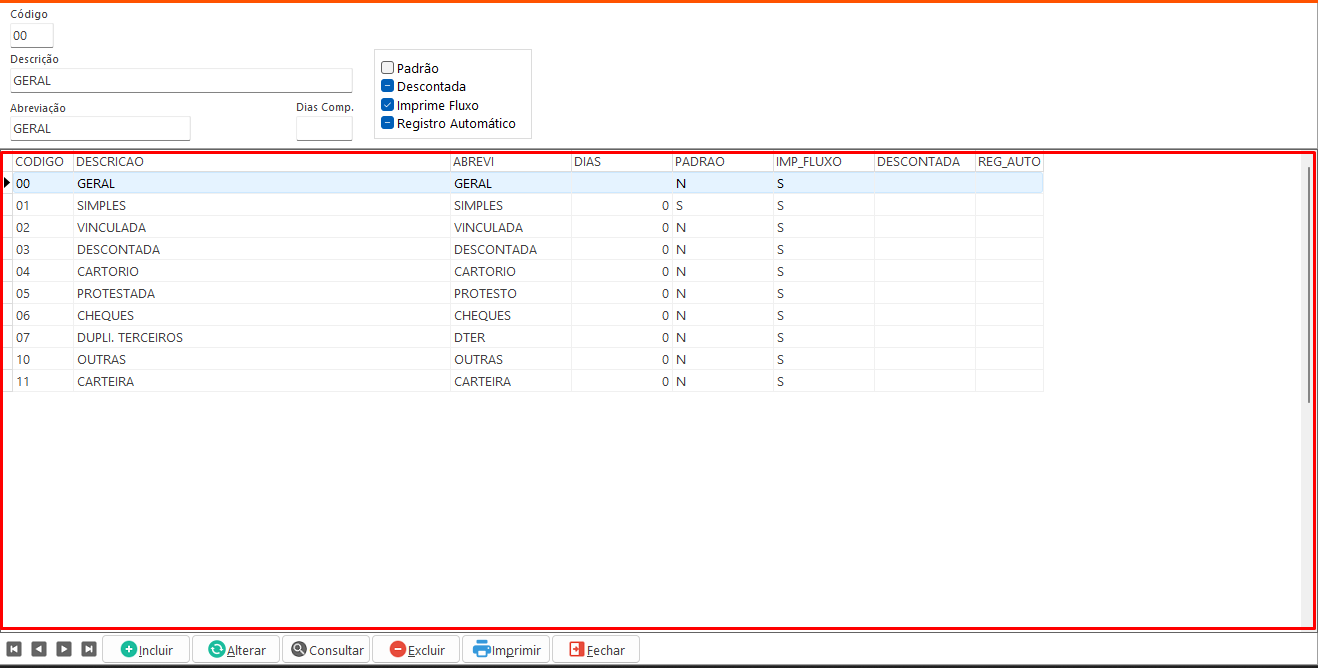Go to next record navigation arrow
This screenshot has height=668, width=1318.
[64, 649]
